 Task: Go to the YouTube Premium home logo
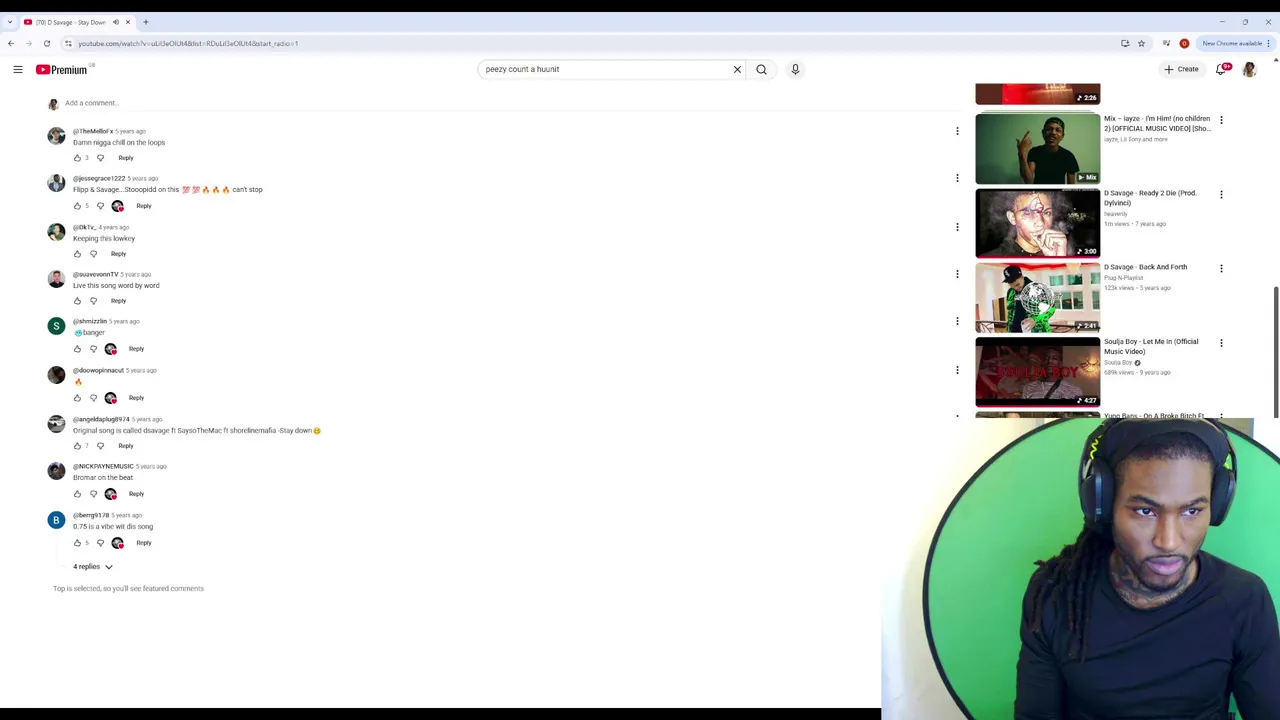click(62, 69)
